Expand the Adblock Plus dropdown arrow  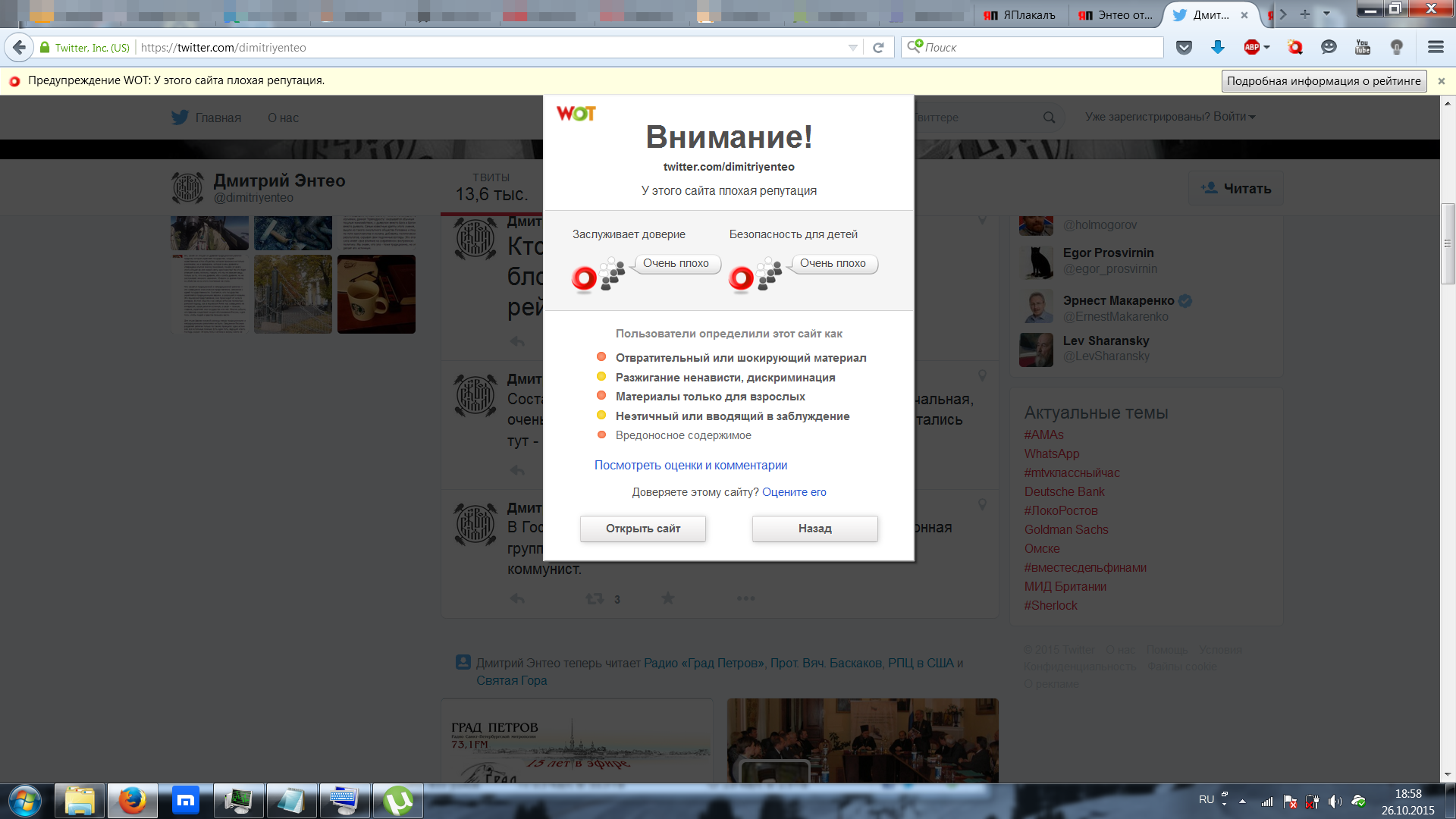pyautogui.click(x=1266, y=48)
